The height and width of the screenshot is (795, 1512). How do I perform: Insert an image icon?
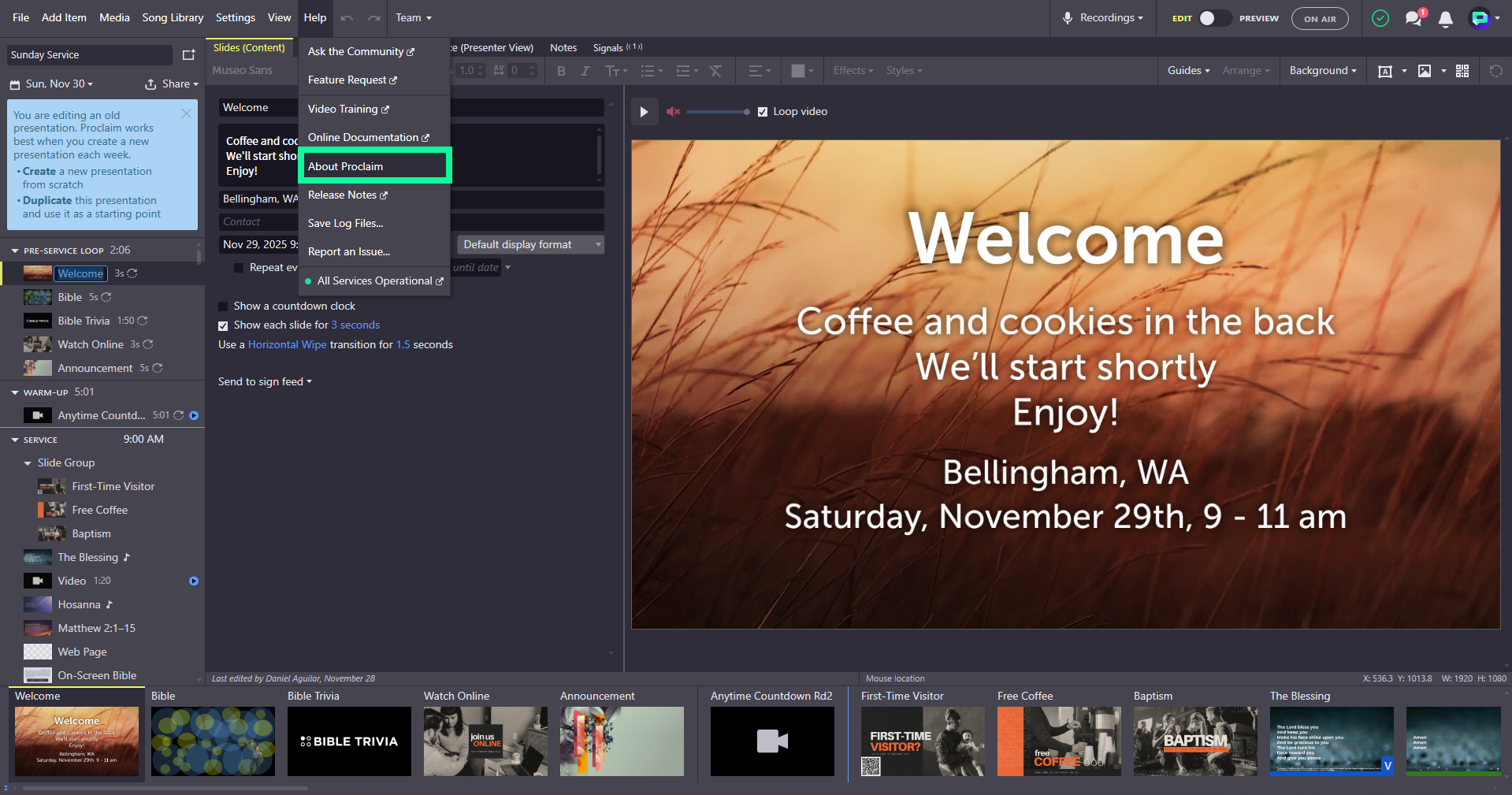pyautogui.click(x=1425, y=71)
